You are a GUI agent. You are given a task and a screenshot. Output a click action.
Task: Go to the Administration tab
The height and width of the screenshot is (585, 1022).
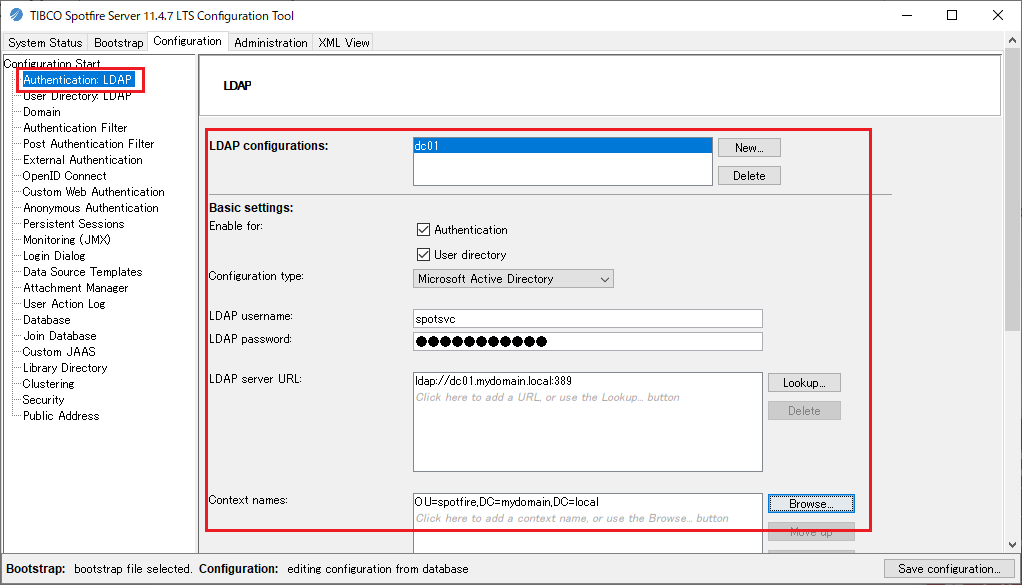coord(270,42)
